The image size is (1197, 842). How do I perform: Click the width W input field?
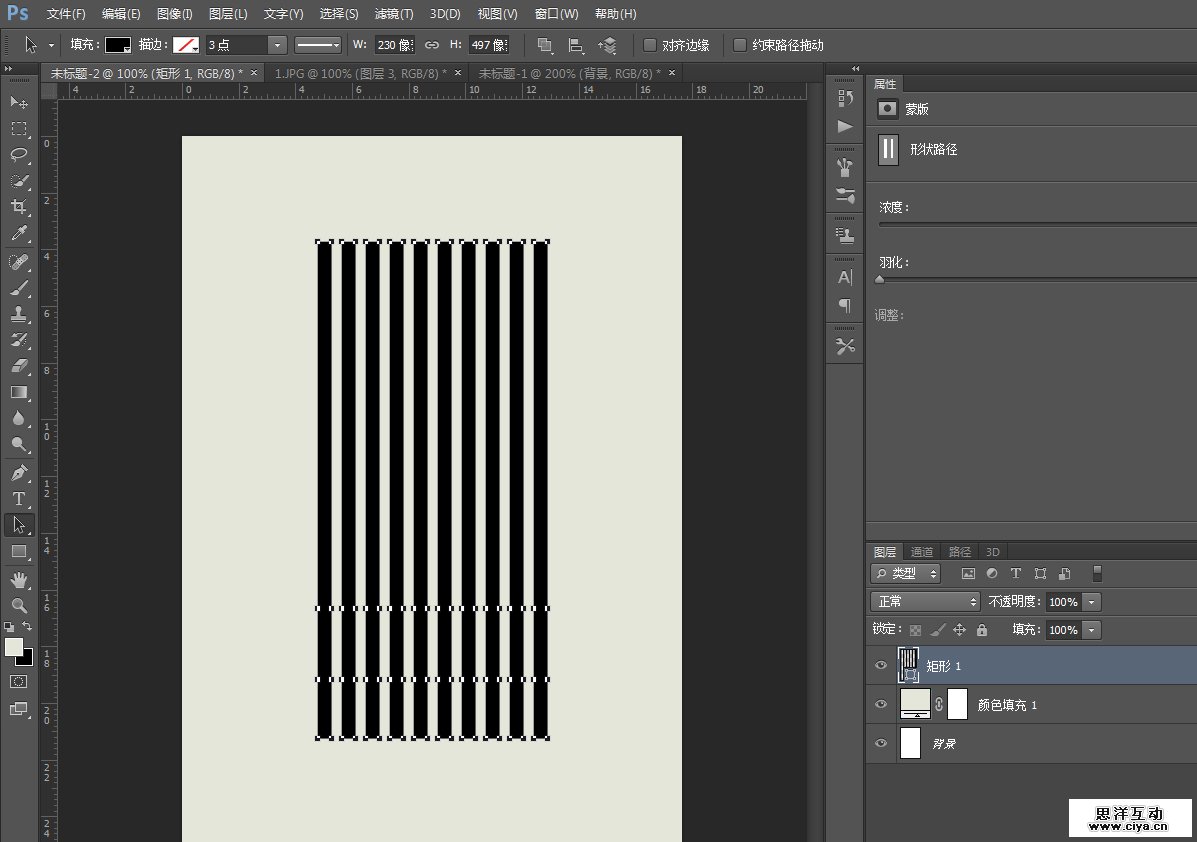coord(394,45)
